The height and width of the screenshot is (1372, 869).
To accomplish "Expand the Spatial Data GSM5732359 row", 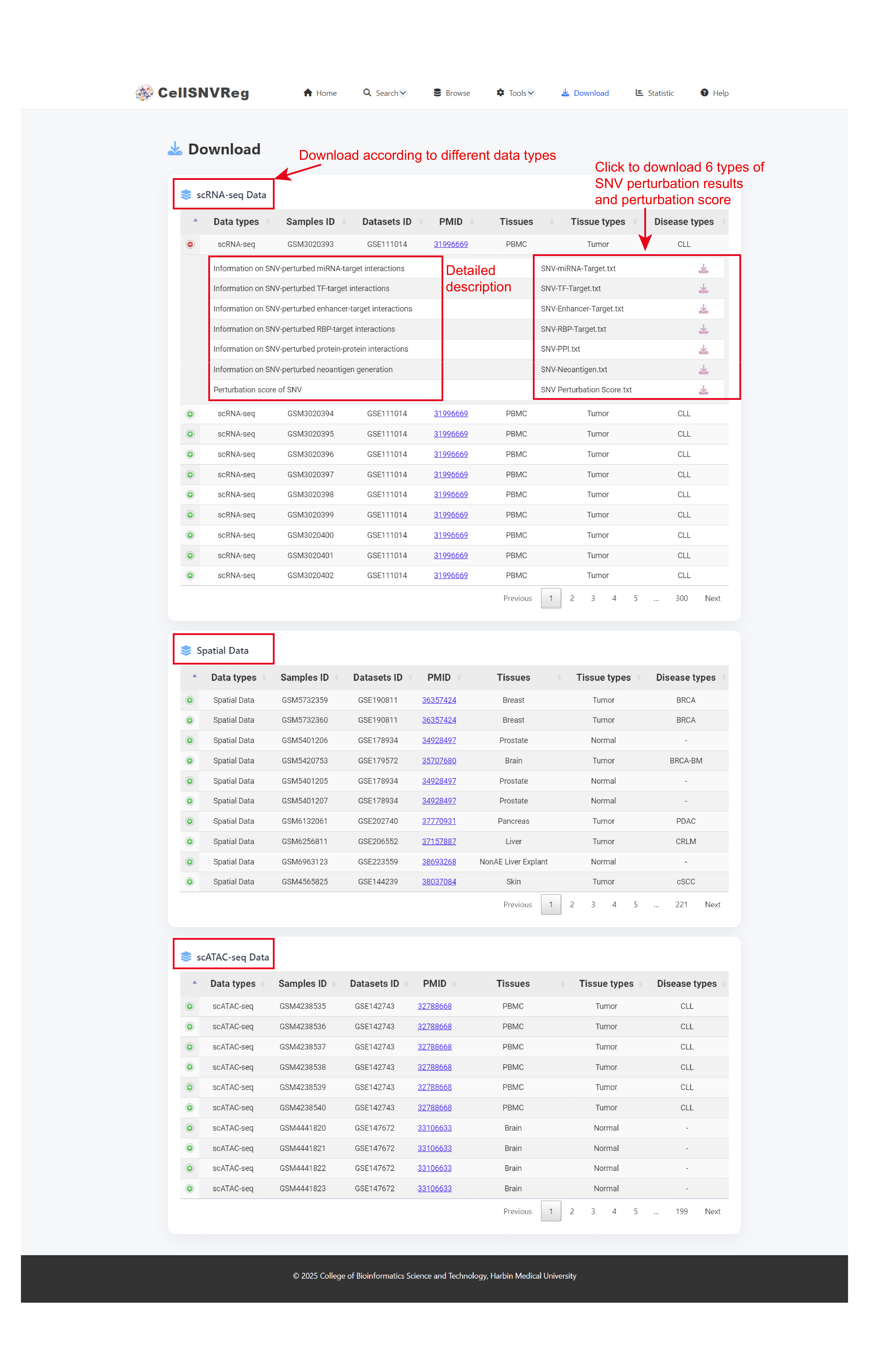I will [190, 700].
